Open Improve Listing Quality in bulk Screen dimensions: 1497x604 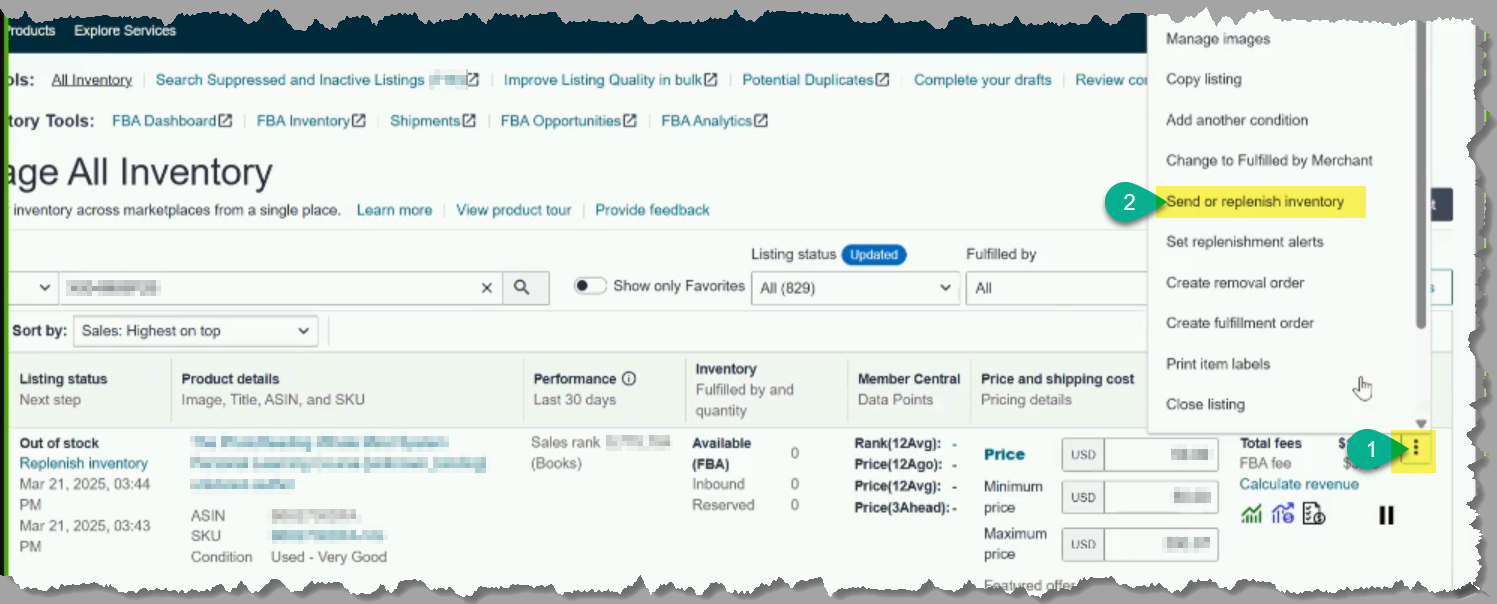click(603, 80)
